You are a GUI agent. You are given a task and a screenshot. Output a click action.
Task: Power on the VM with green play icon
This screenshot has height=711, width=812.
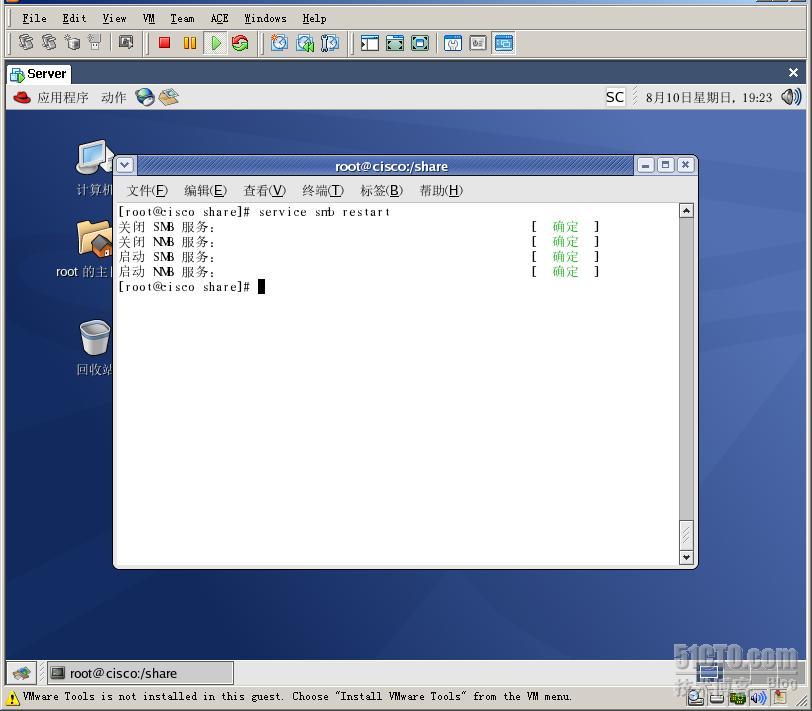pos(215,43)
